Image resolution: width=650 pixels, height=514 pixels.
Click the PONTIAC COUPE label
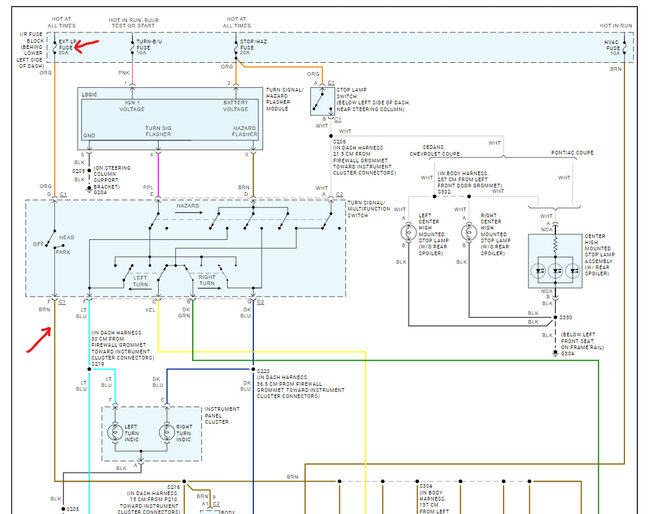572,153
